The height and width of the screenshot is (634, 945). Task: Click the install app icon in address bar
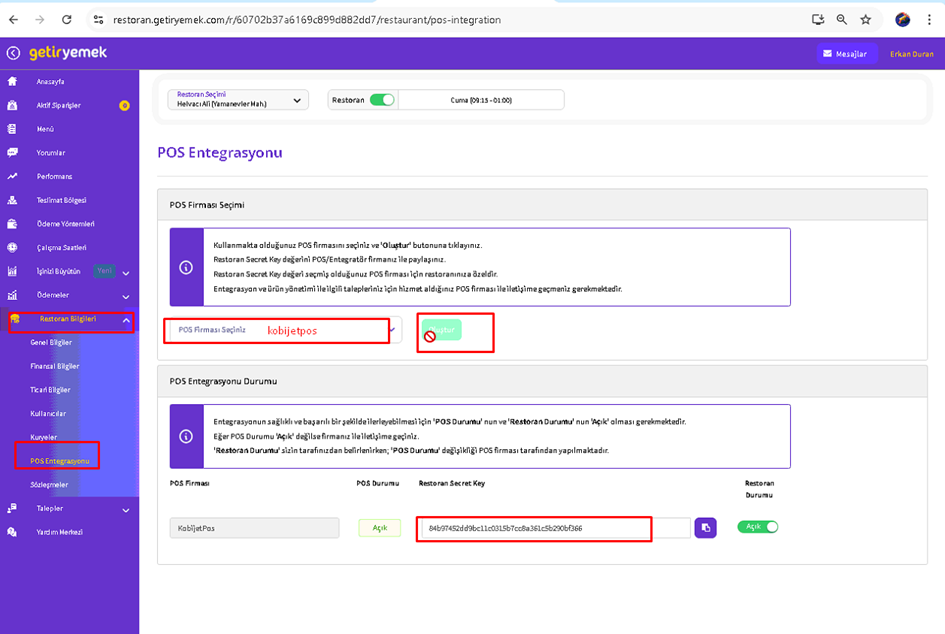click(818, 20)
